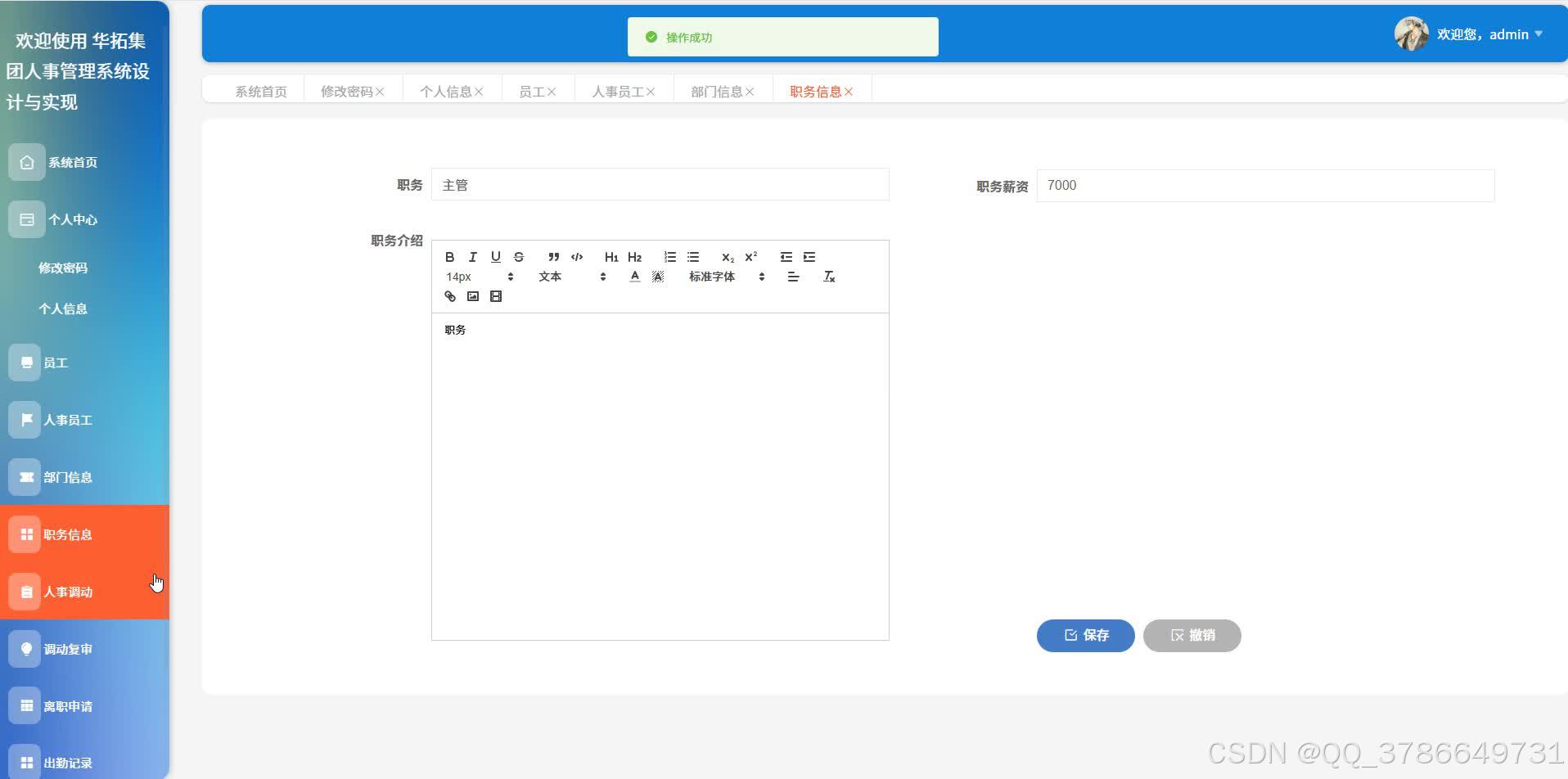Click the 保存 save button
Image resolution: width=1568 pixels, height=779 pixels.
1084,635
